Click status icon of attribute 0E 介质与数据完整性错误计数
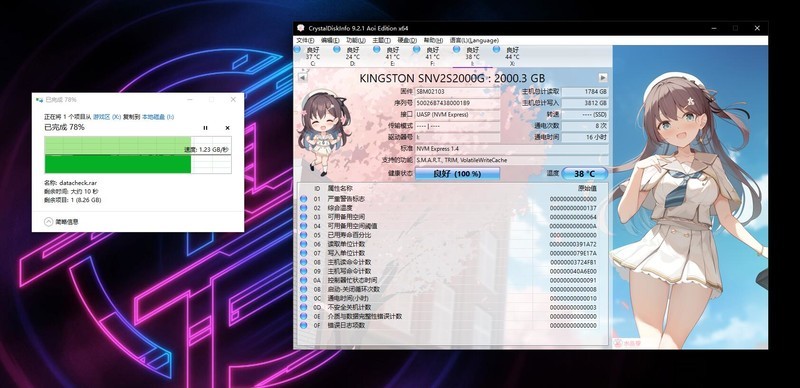The width and height of the screenshot is (800, 388). coord(304,317)
